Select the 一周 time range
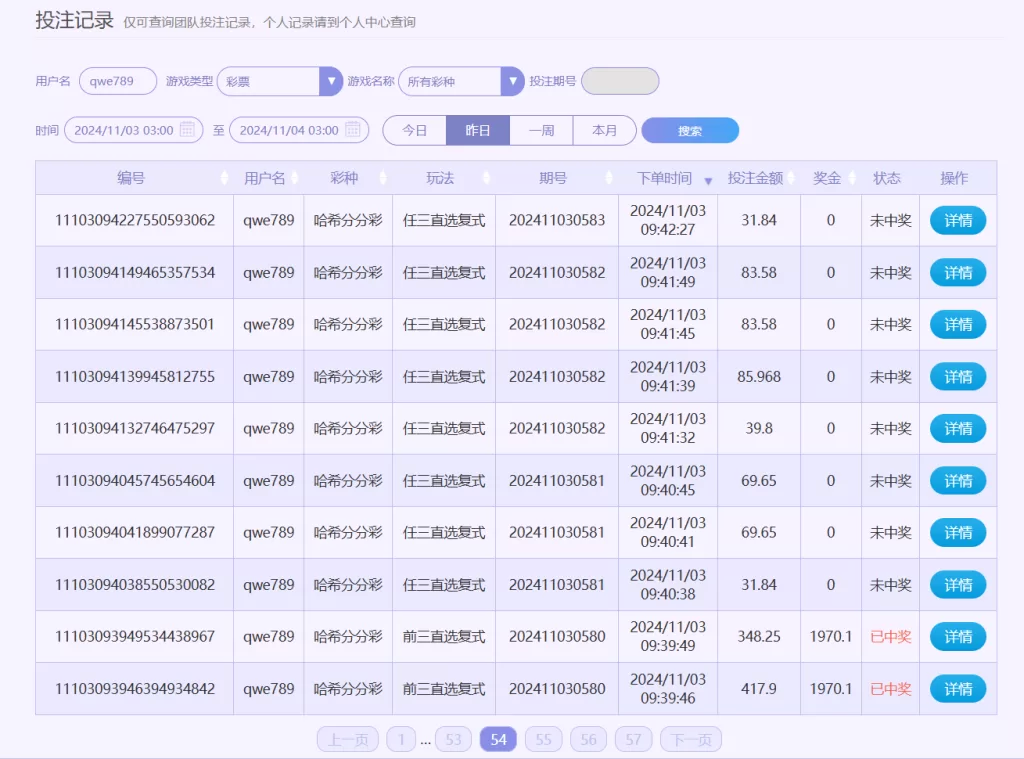The width and height of the screenshot is (1024, 759). (541, 131)
